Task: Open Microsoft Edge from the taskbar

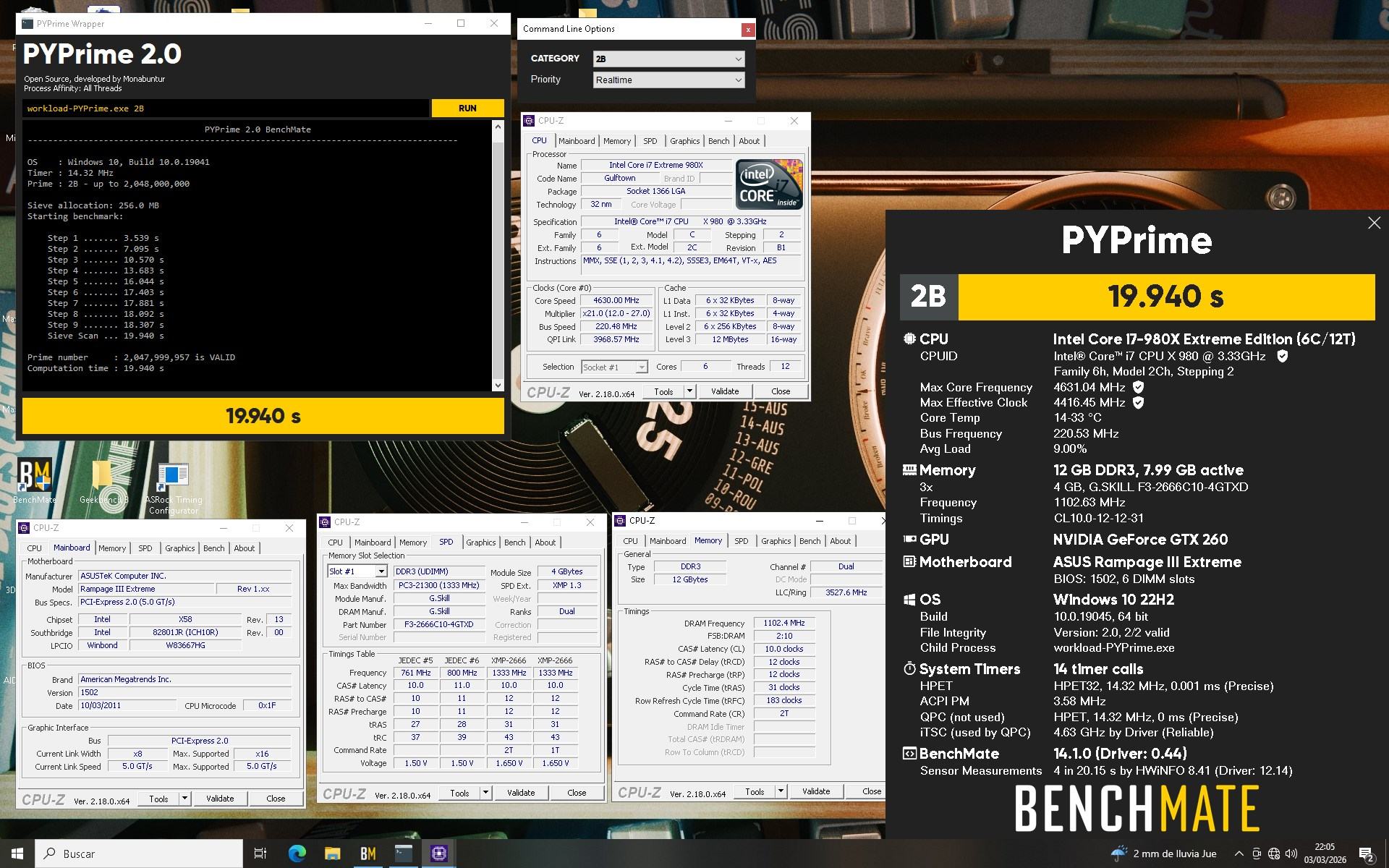Action: (297, 854)
